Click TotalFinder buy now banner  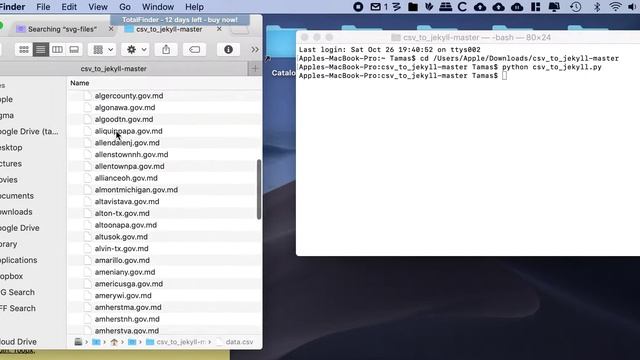pos(180,20)
